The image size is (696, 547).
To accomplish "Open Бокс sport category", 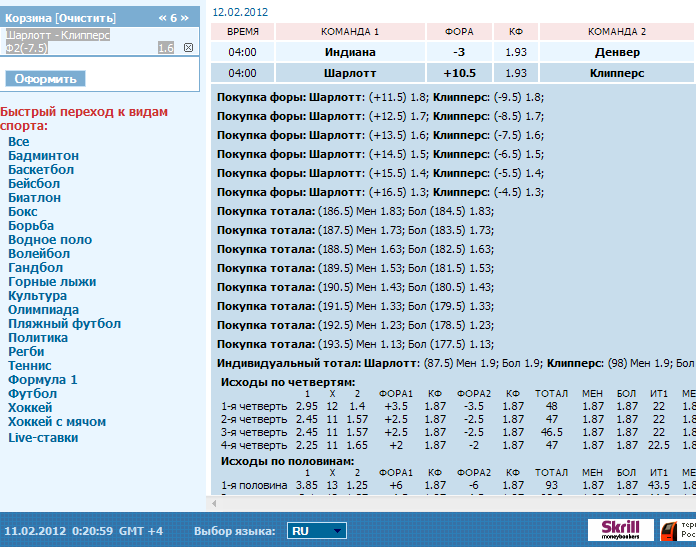I will (x=23, y=212).
